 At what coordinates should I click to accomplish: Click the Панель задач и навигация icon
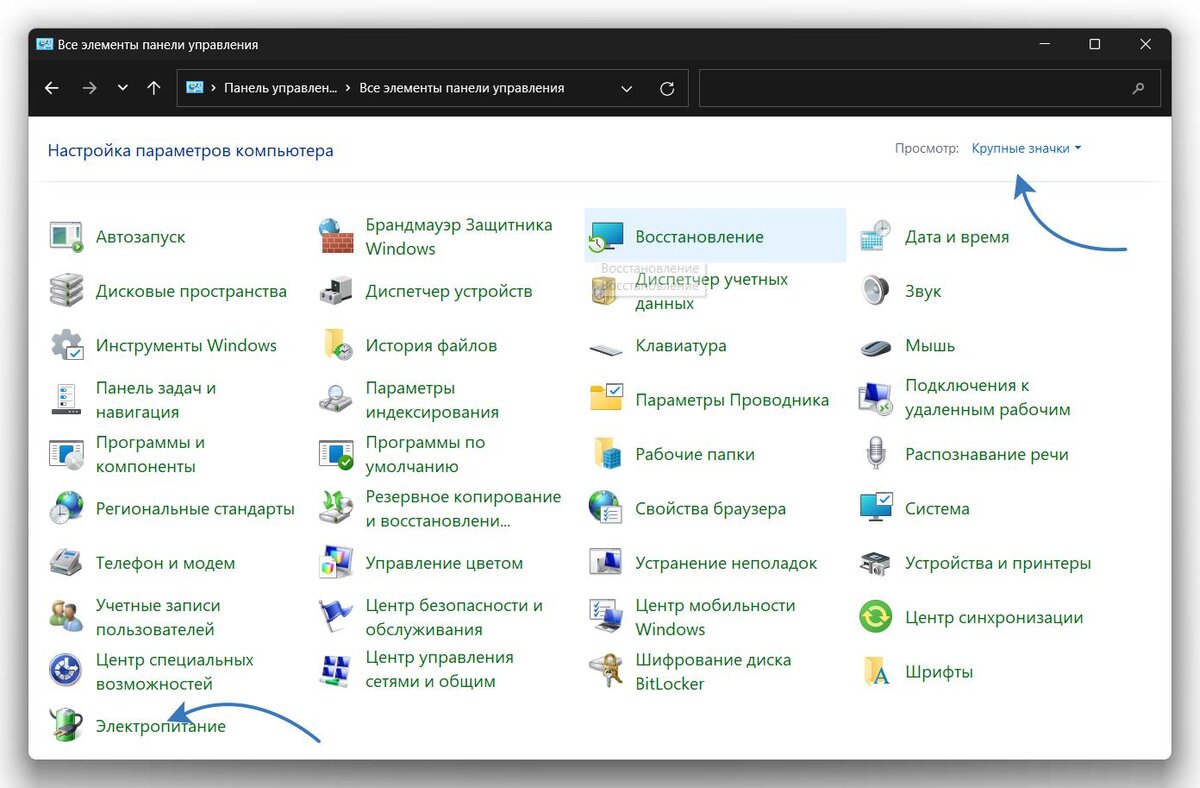(66, 399)
